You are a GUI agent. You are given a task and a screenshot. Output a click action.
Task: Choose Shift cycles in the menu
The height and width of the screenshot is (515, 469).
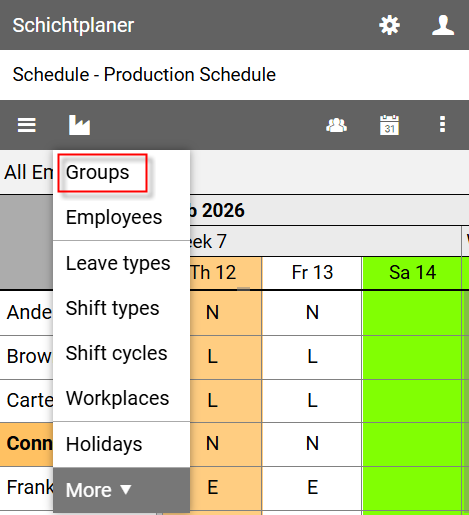coord(121,353)
